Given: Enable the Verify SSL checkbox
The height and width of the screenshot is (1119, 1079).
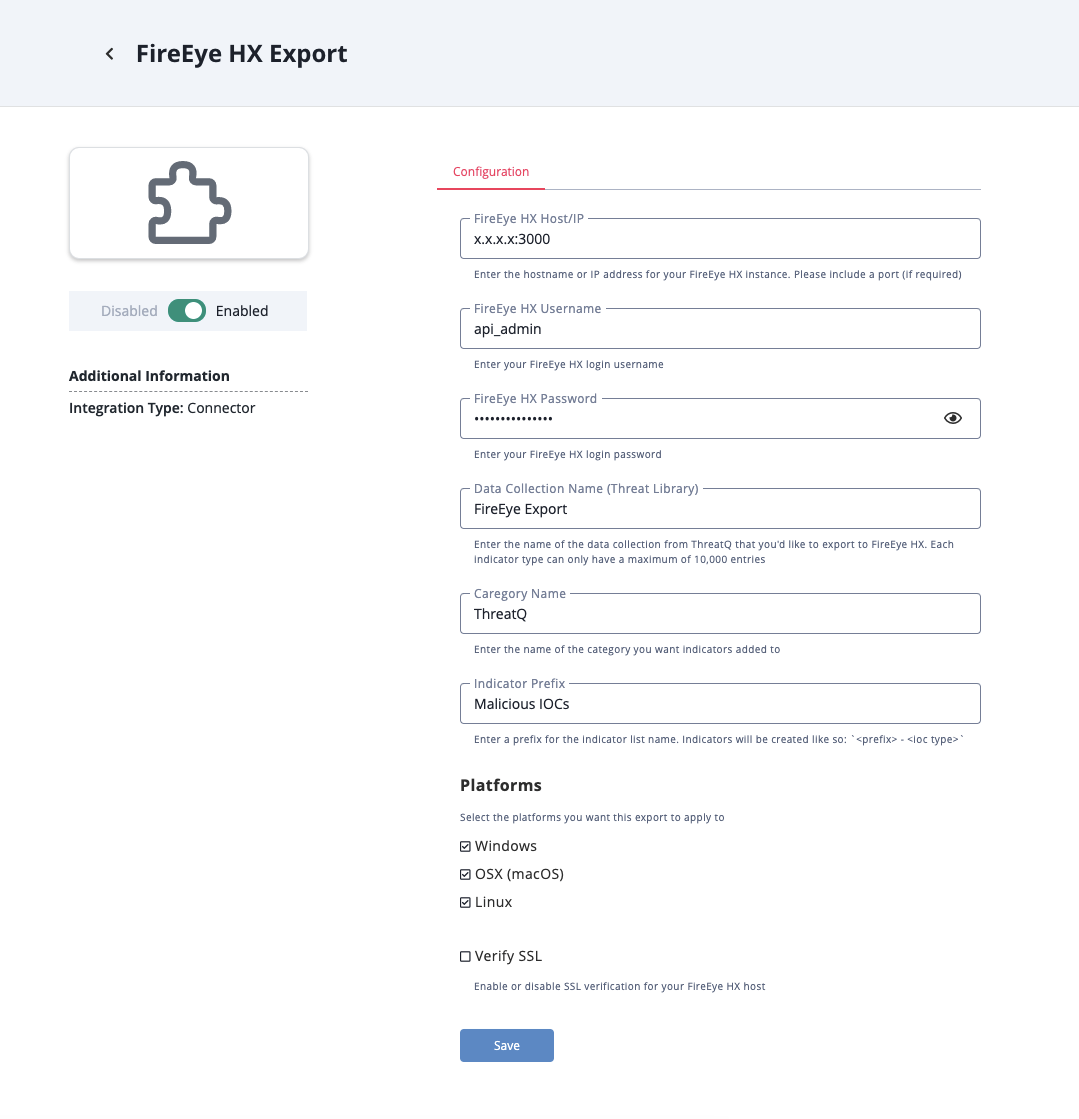Looking at the screenshot, I should [465, 956].
